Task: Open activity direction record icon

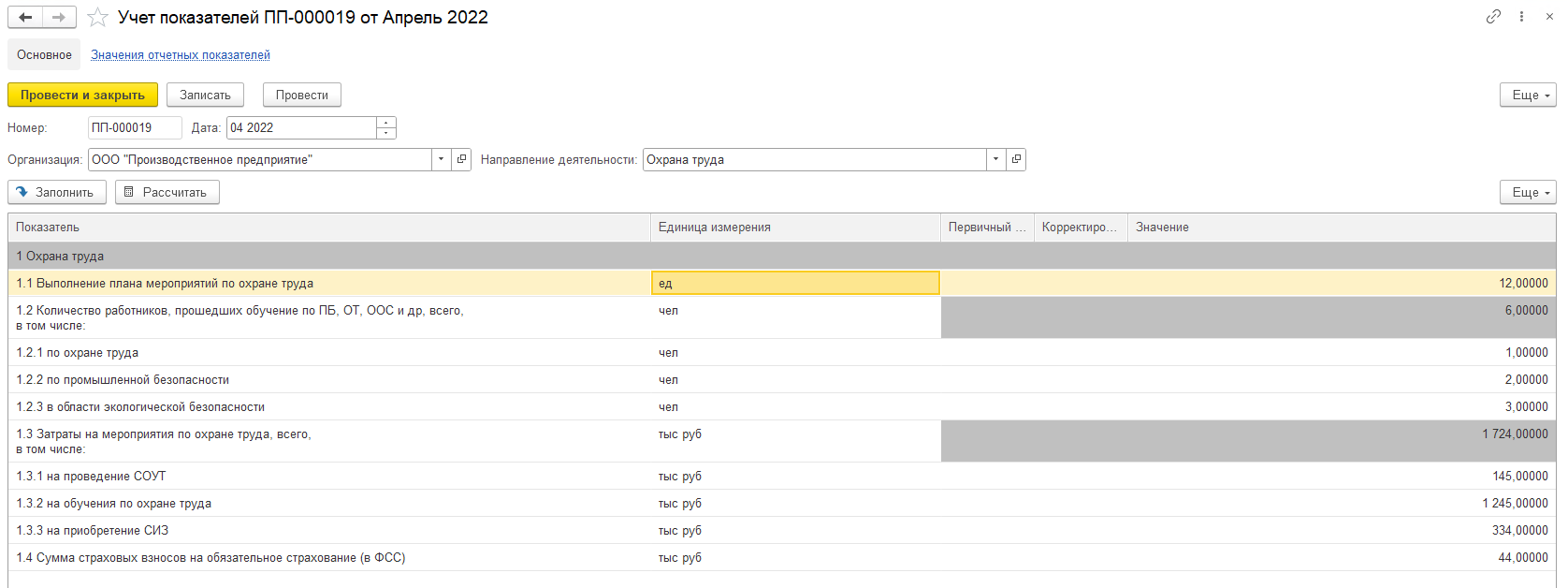Action: click(1016, 159)
